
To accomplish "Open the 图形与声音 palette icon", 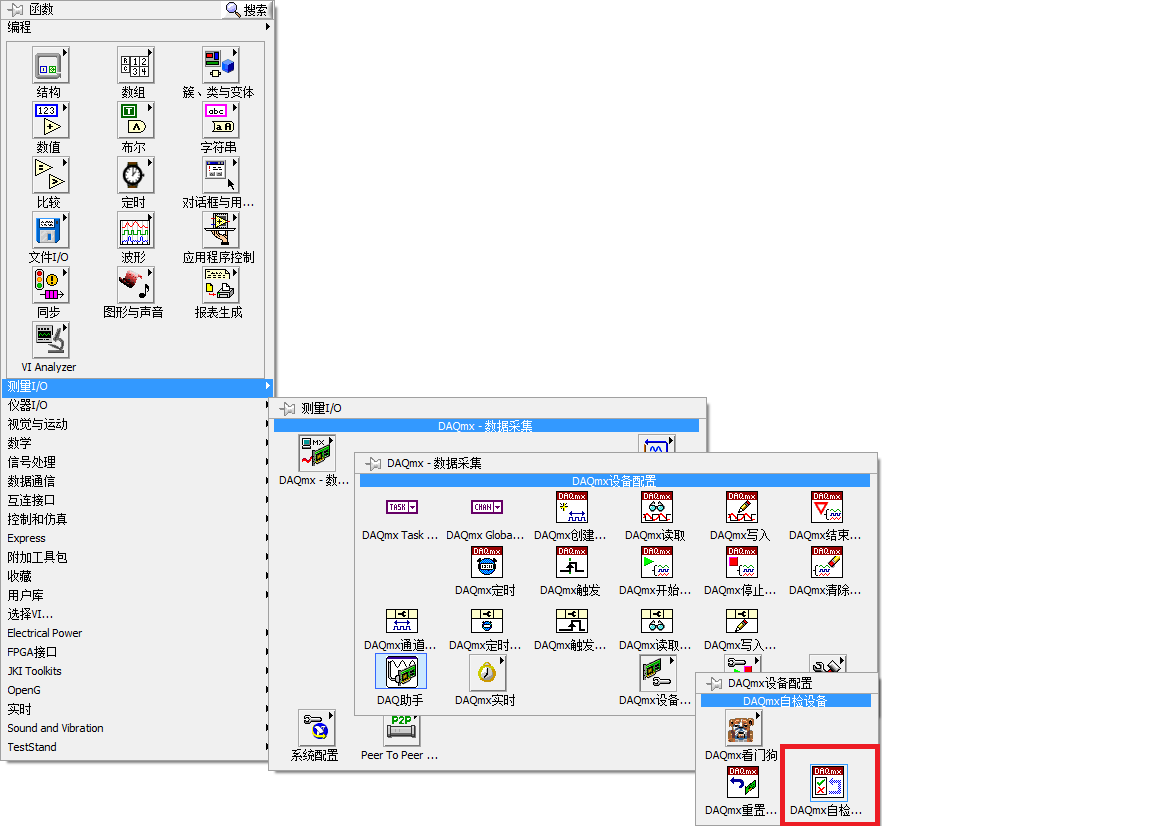I will point(135,286).
